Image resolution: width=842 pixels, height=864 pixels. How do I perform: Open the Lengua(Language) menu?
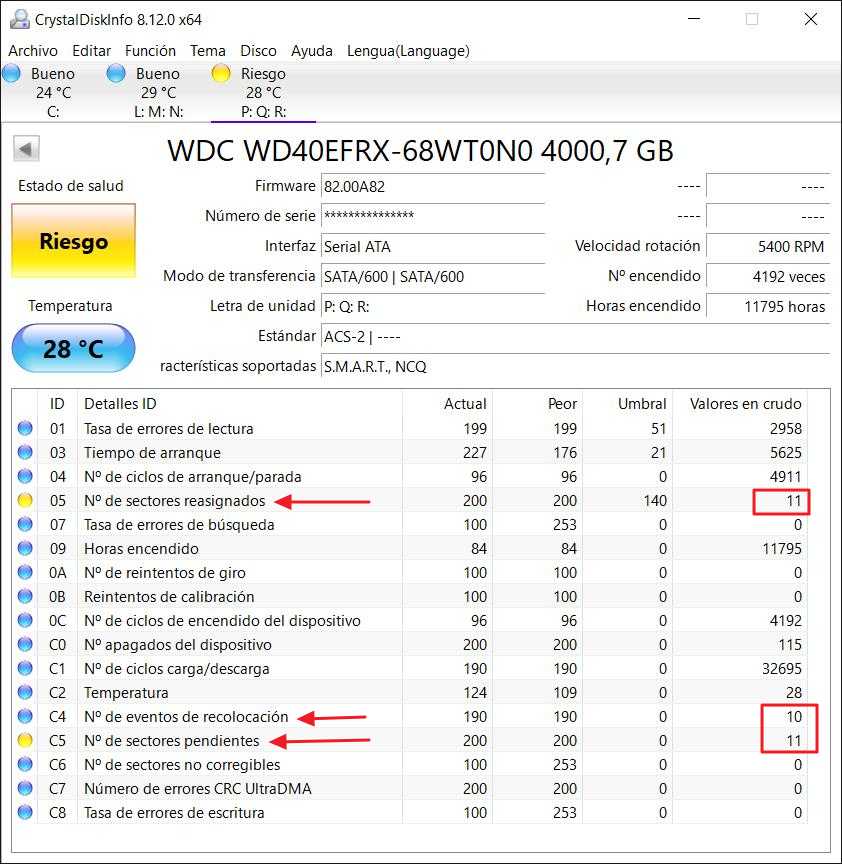click(408, 51)
